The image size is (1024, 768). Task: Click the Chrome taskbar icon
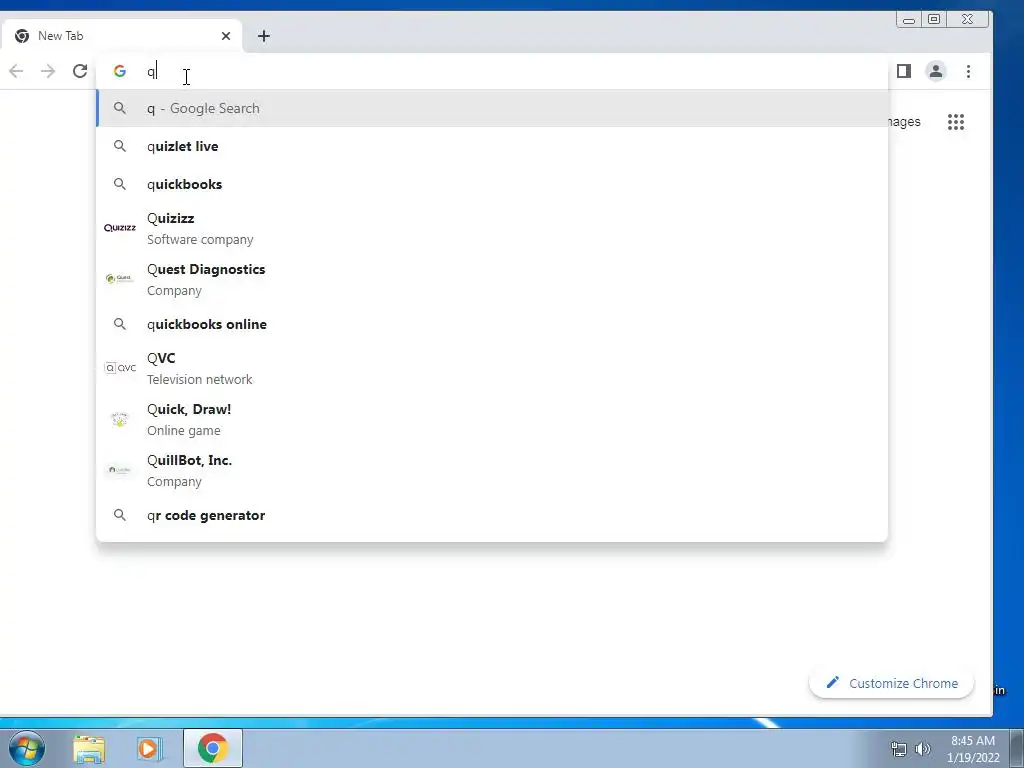[213, 748]
